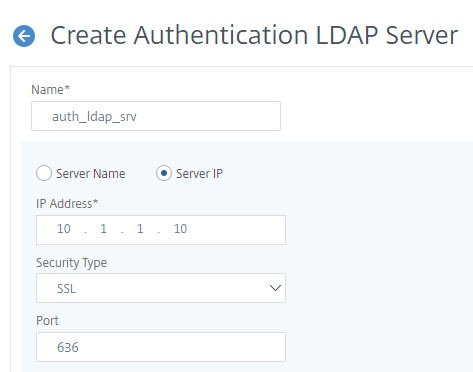Click the SSL value in Security Type
Viewport: 473px width, 372px height.
click(67, 289)
